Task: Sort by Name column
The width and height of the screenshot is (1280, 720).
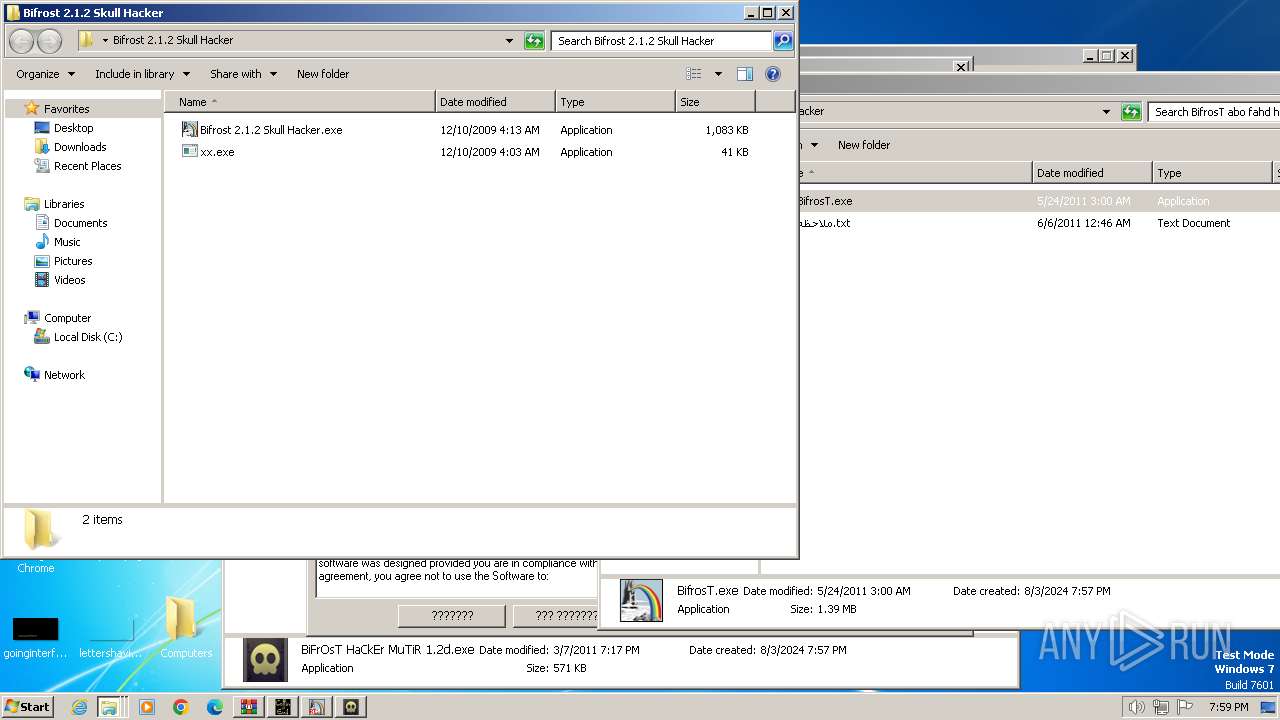Action: tap(300, 102)
